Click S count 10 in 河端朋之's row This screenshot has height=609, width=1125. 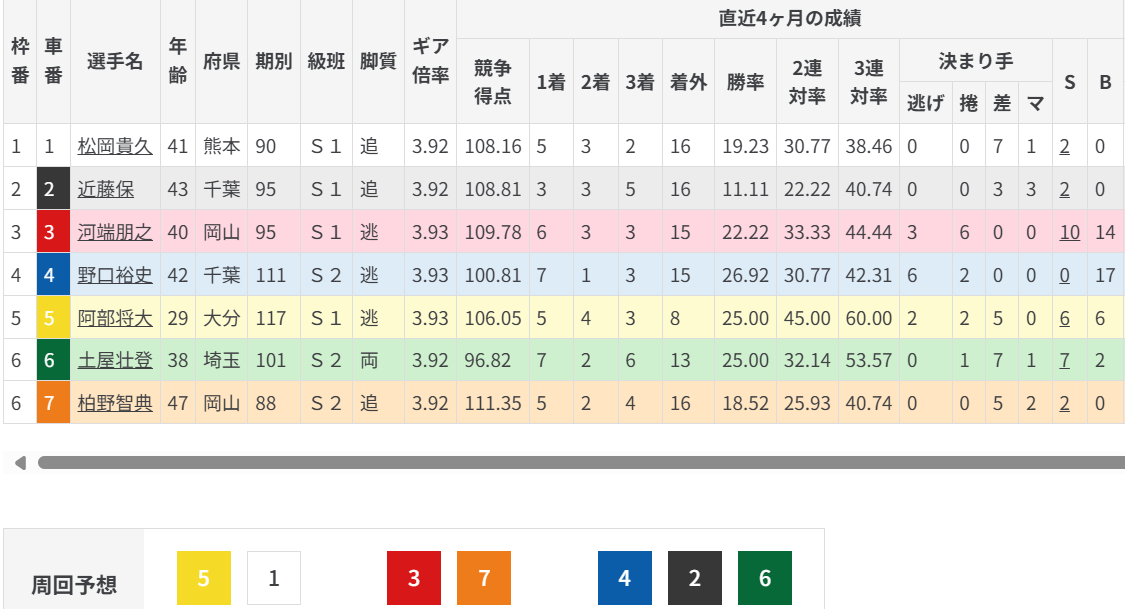(x=1069, y=233)
